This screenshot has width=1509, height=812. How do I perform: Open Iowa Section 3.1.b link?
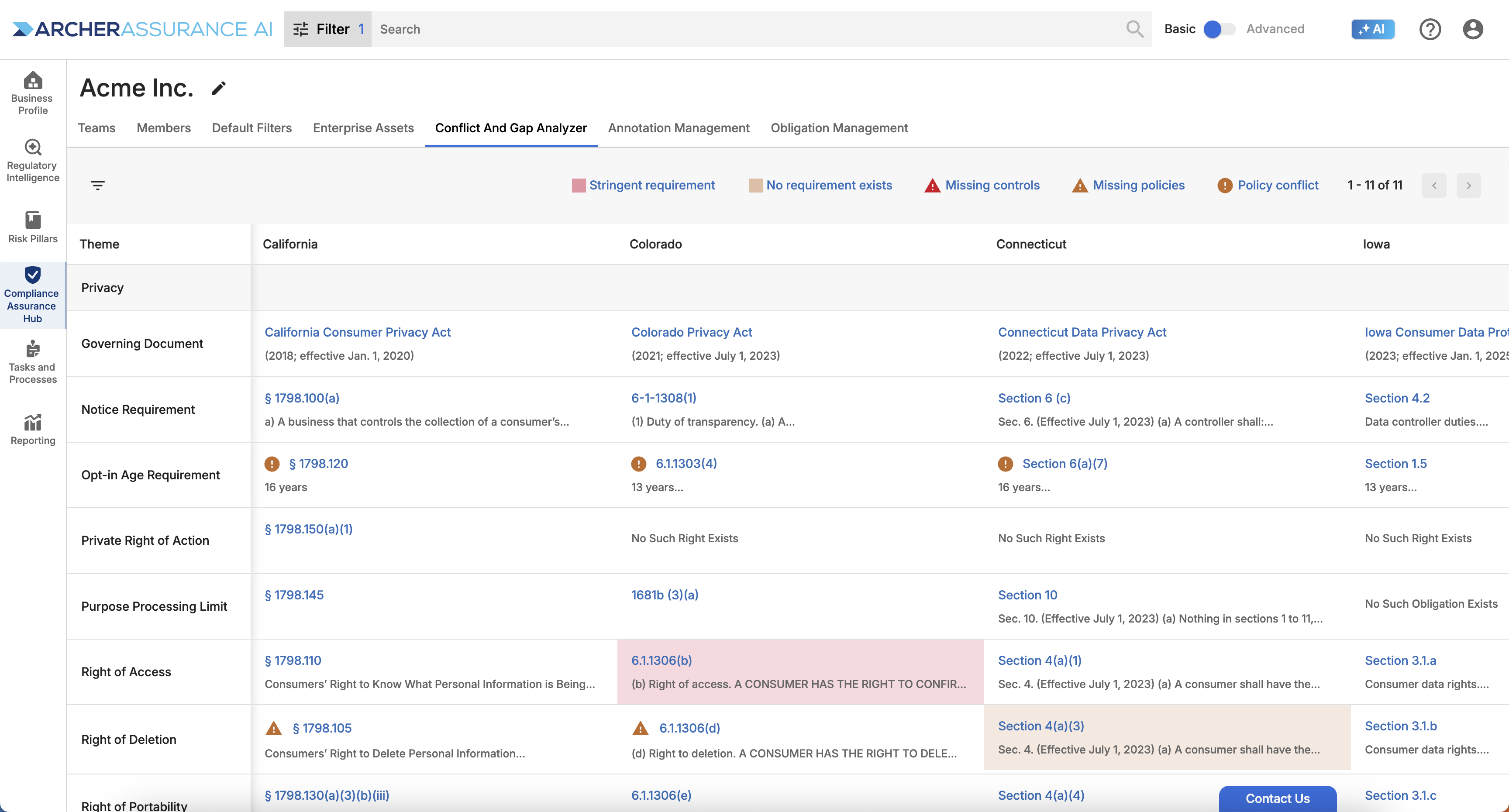click(1401, 726)
